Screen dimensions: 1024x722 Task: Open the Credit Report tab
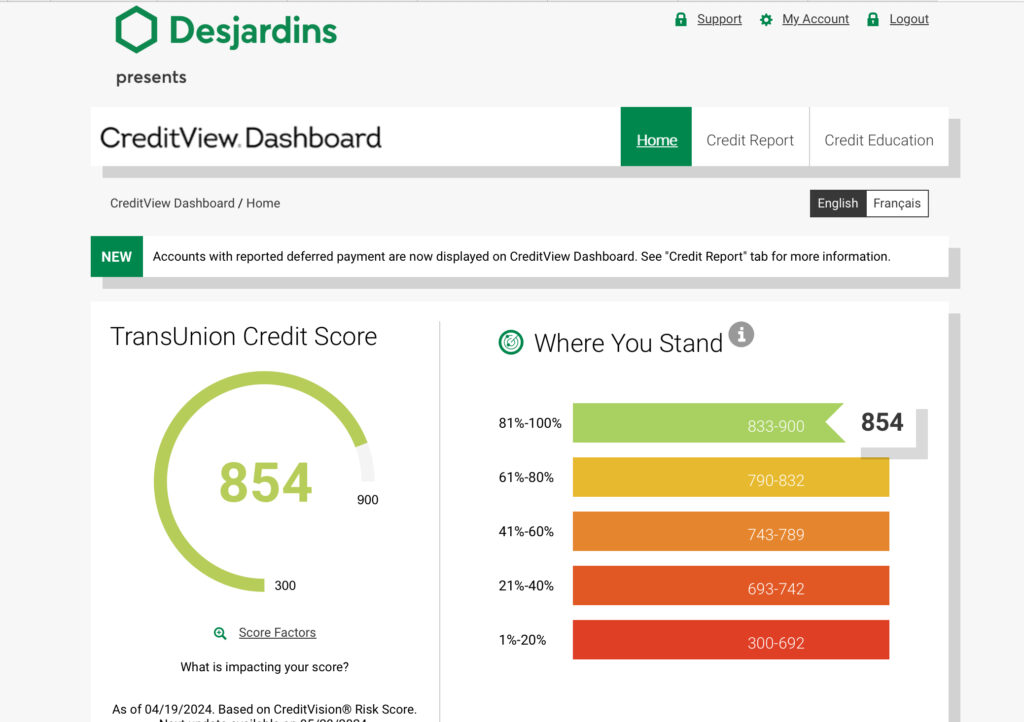[750, 140]
